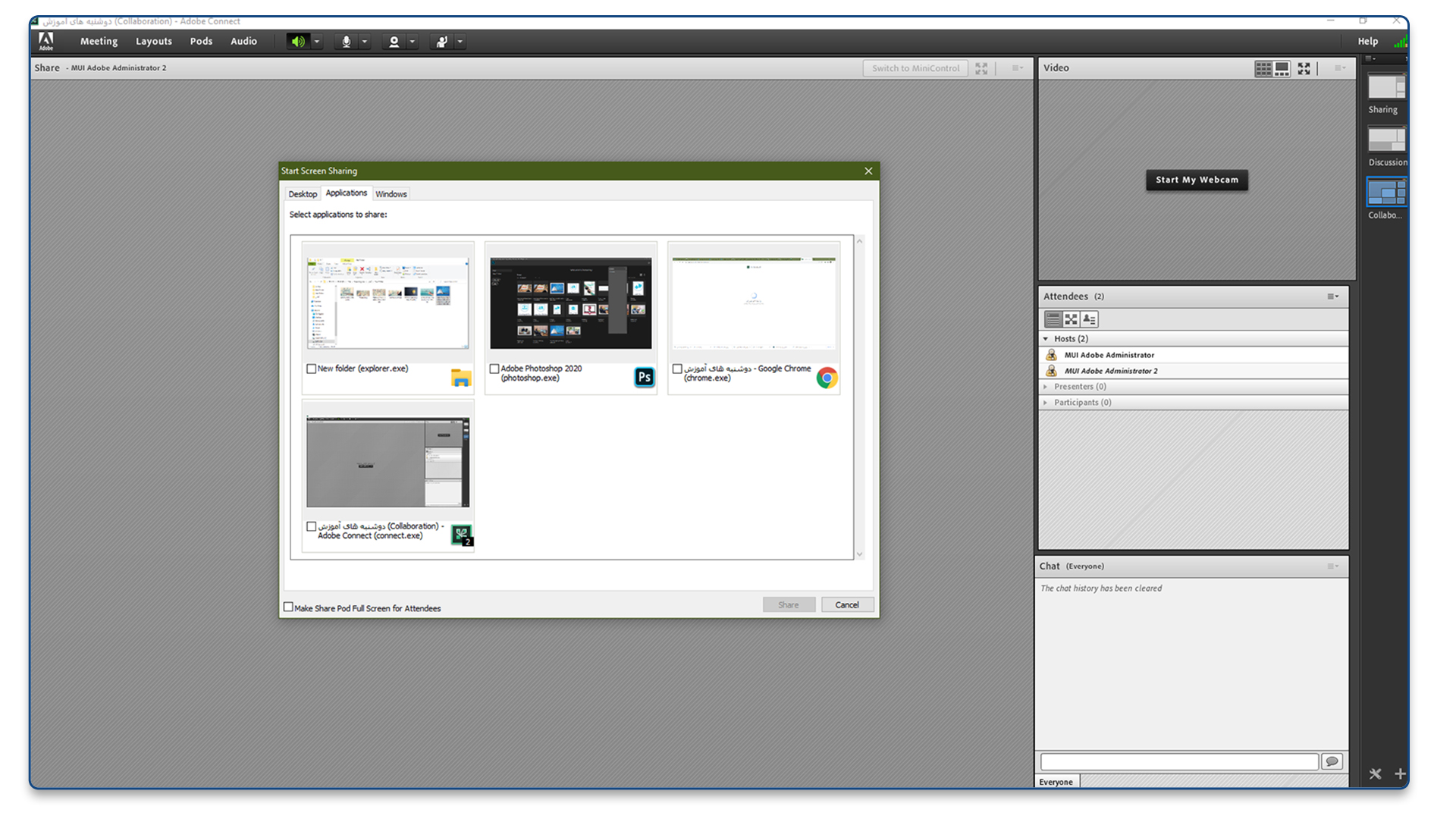Click the Share button to start sharing
This screenshot has width=1456, height=819.
click(x=789, y=604)
